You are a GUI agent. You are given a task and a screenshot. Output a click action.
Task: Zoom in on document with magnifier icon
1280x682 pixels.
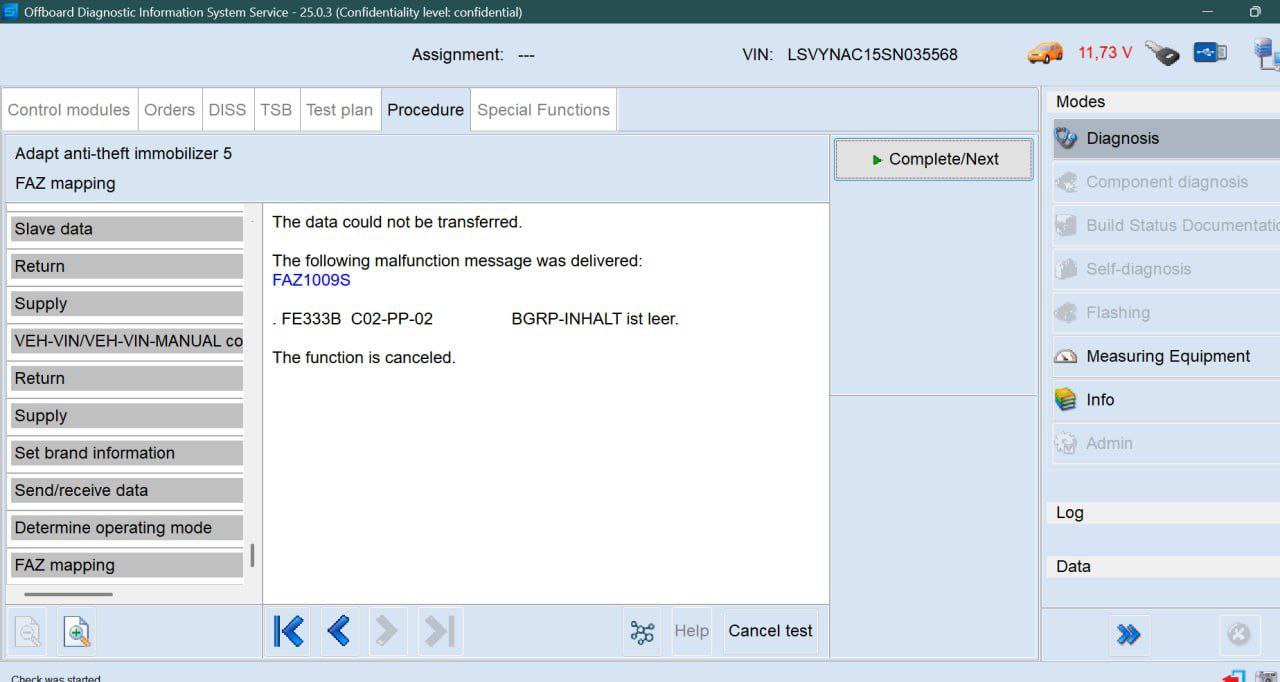click(x=77, y=631)
